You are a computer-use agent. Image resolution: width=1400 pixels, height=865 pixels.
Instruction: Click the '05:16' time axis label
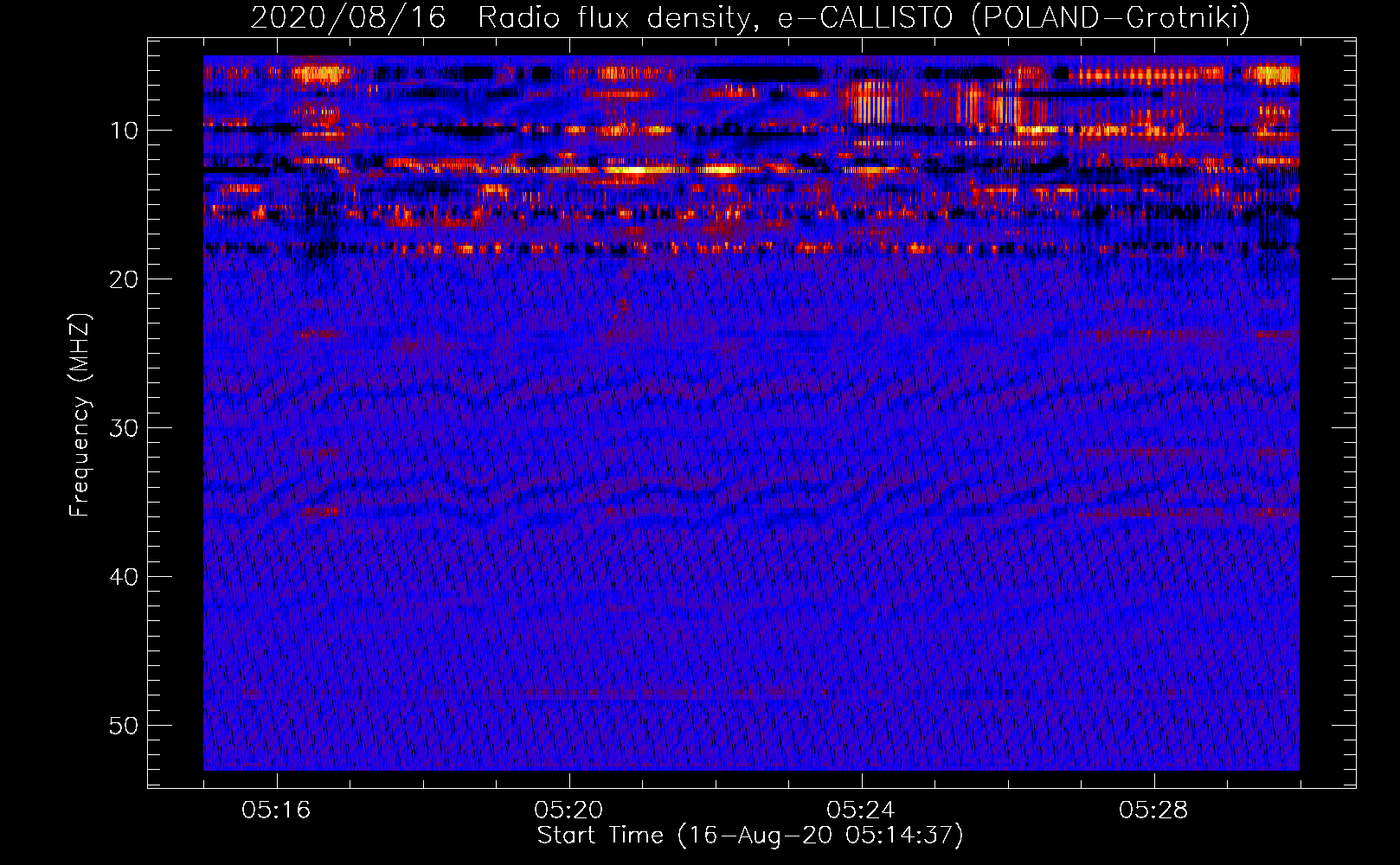(276, 811)
